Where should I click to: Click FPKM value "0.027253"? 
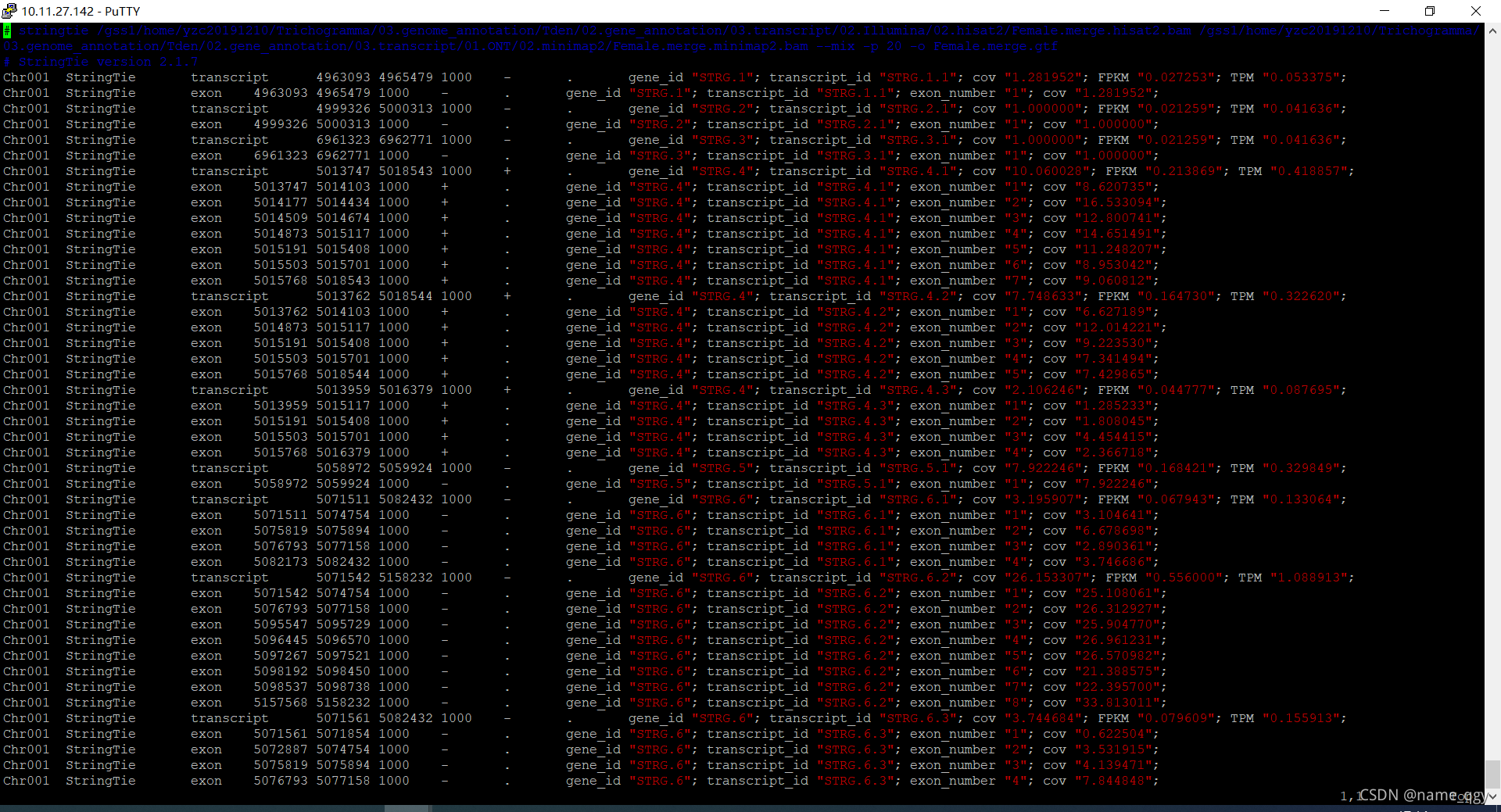(x=1176, y=77)
